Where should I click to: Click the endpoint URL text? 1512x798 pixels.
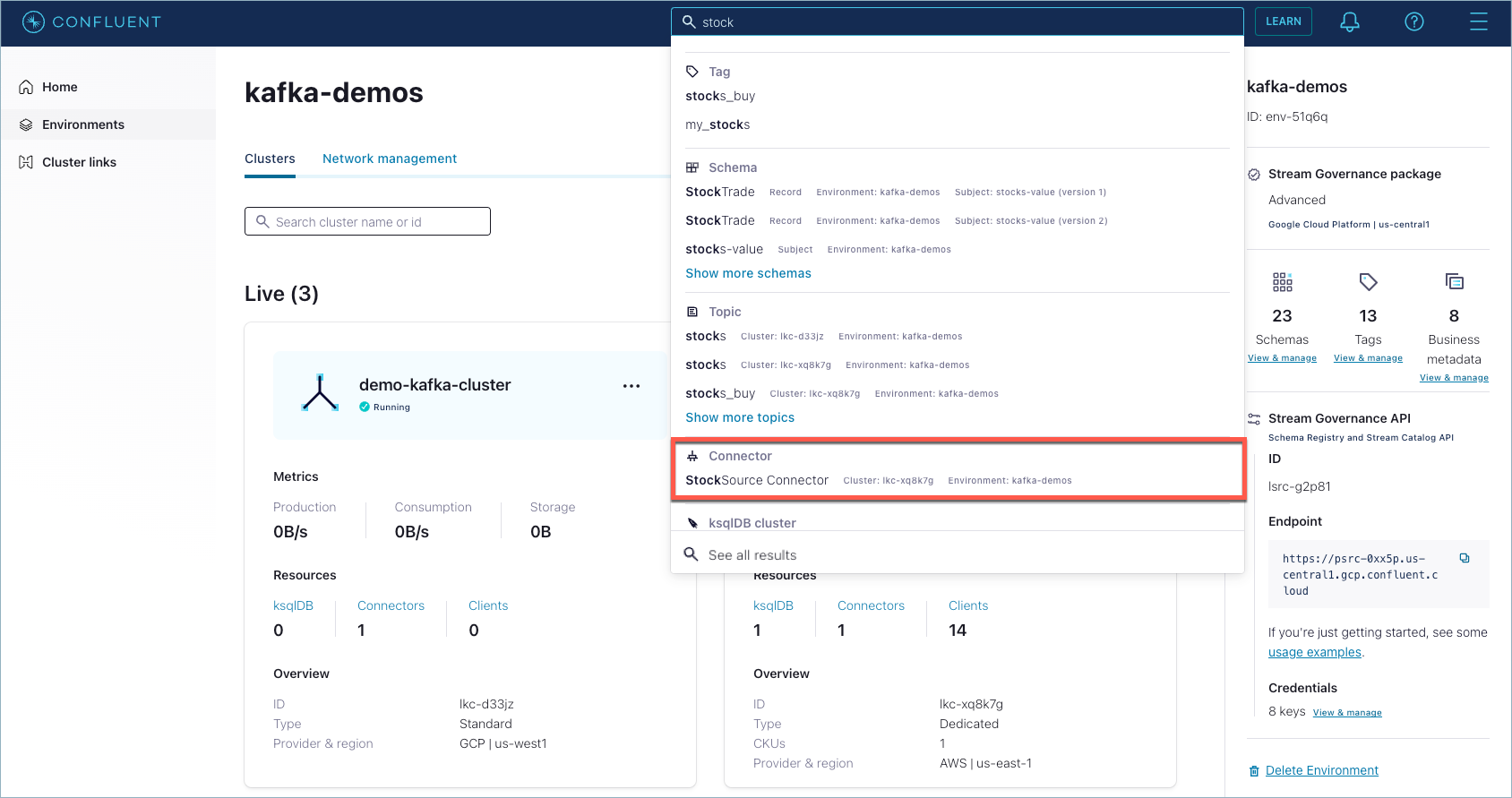[1360, 574]
